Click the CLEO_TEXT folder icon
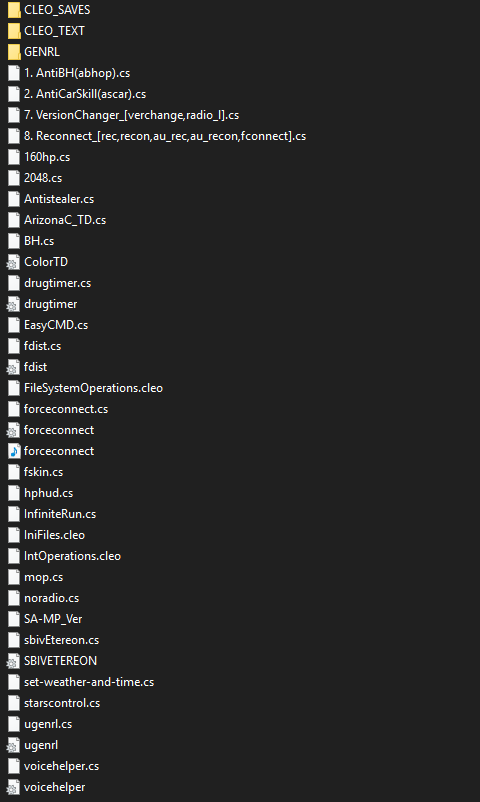Screen dimensions: 480x802 click(x=14, y=31)
